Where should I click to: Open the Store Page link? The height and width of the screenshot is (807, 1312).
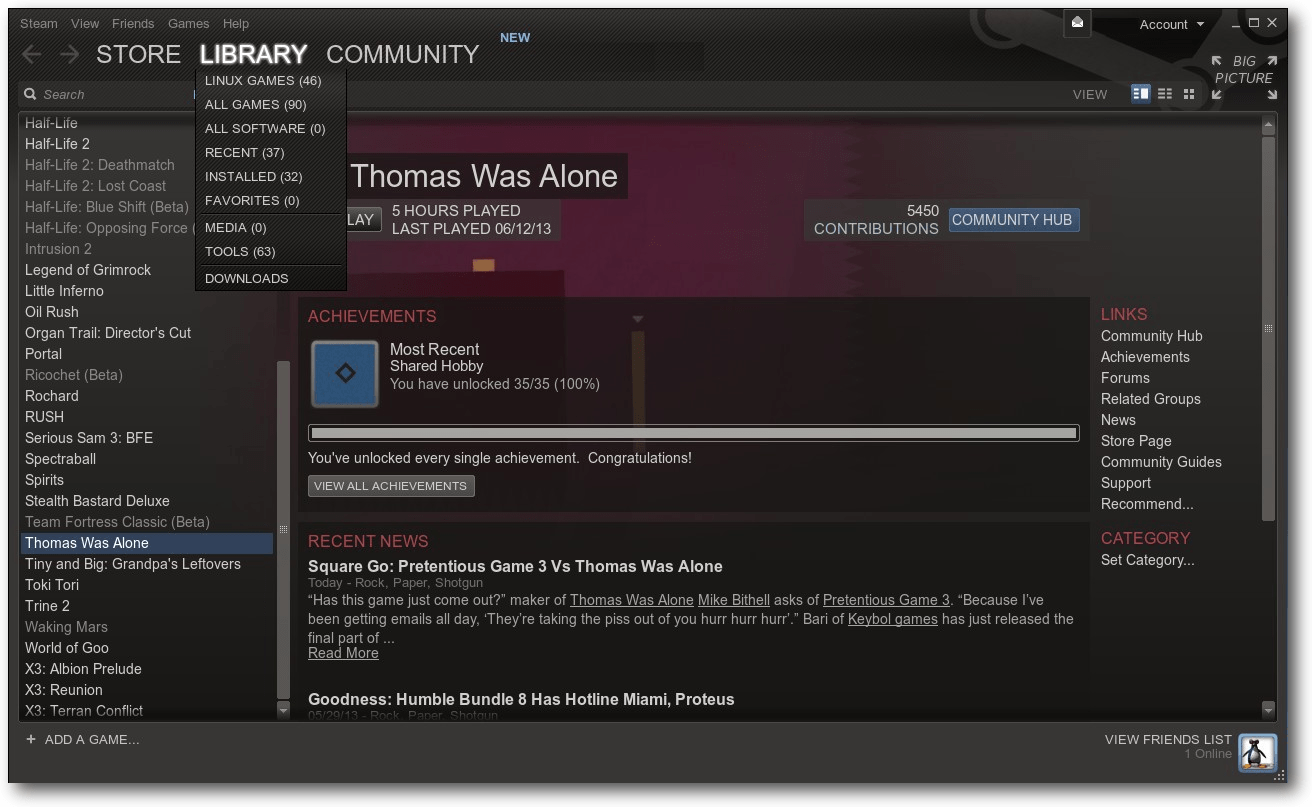pyautogui.click(x=1136, y=441)
